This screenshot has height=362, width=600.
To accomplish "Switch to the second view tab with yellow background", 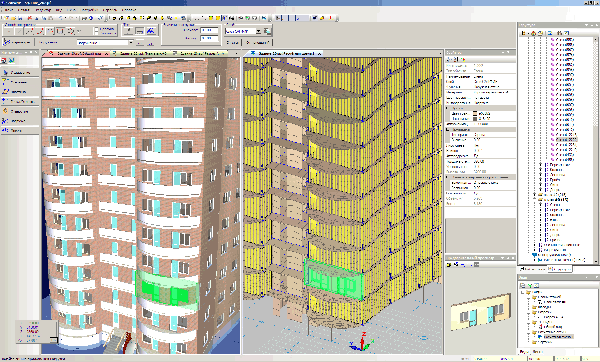I will click(141, 54).
